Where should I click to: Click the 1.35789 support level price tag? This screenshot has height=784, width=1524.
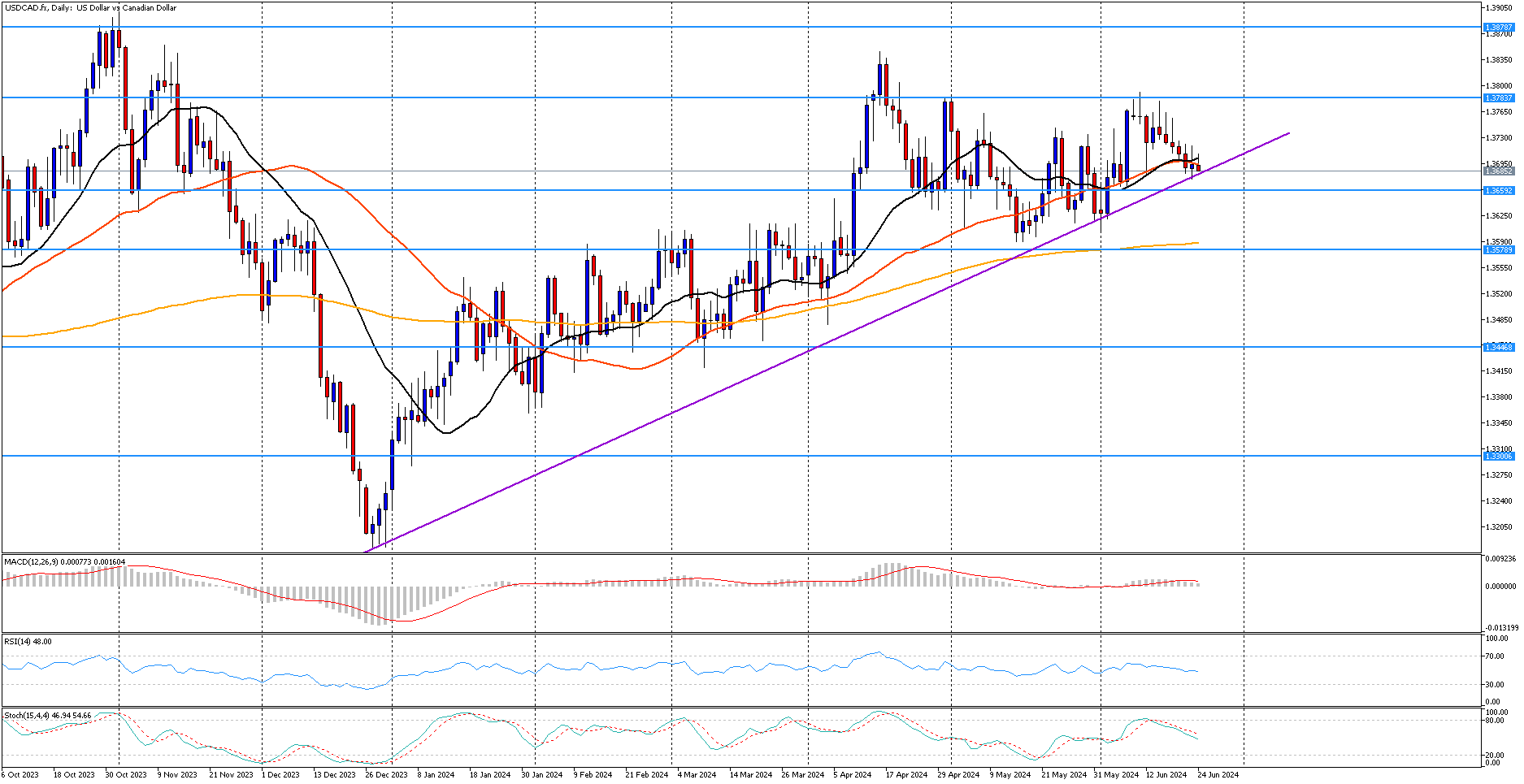click(x=1499, y=250)
